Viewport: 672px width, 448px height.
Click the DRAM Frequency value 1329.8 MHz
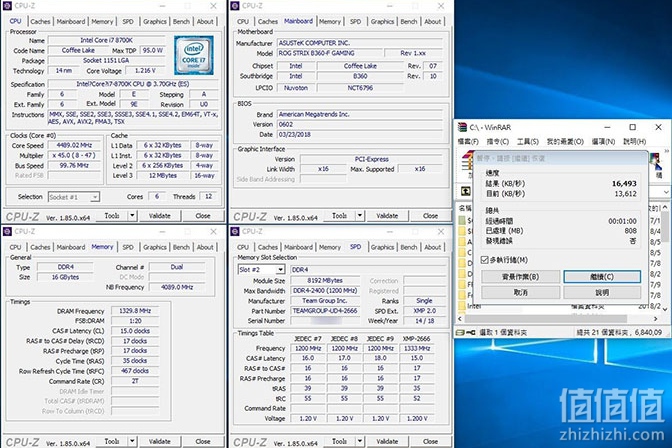tap(135, 311)
